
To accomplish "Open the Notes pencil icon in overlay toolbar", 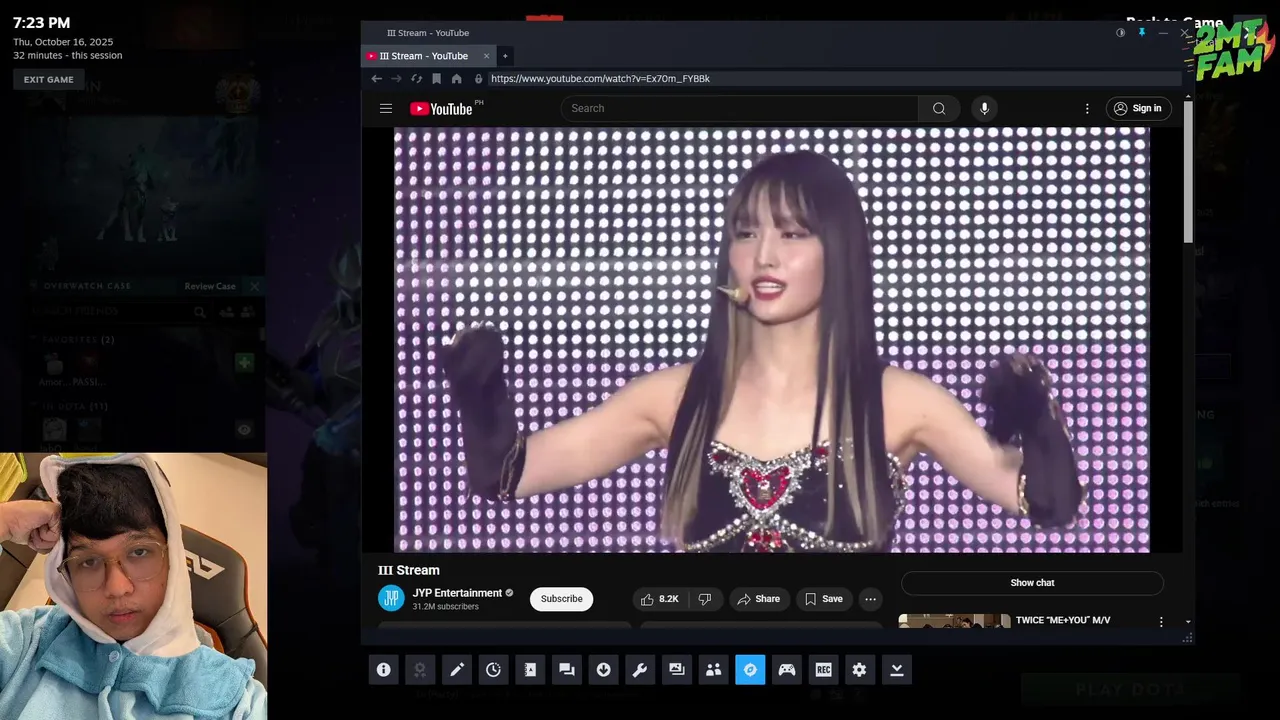I will pyautogui.click(x=457, y=670).
